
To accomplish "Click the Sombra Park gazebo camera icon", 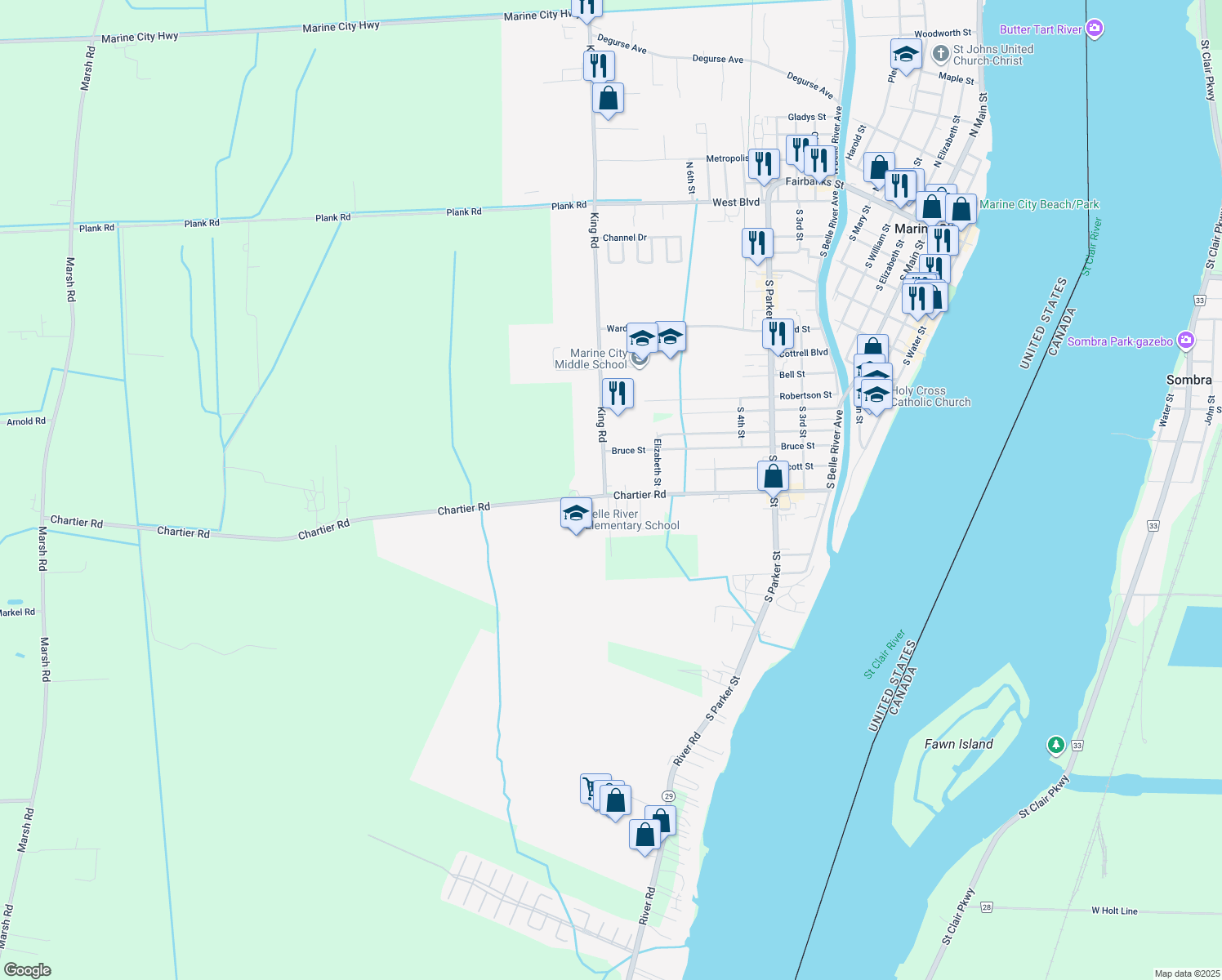I will [x=1186, y=341].
